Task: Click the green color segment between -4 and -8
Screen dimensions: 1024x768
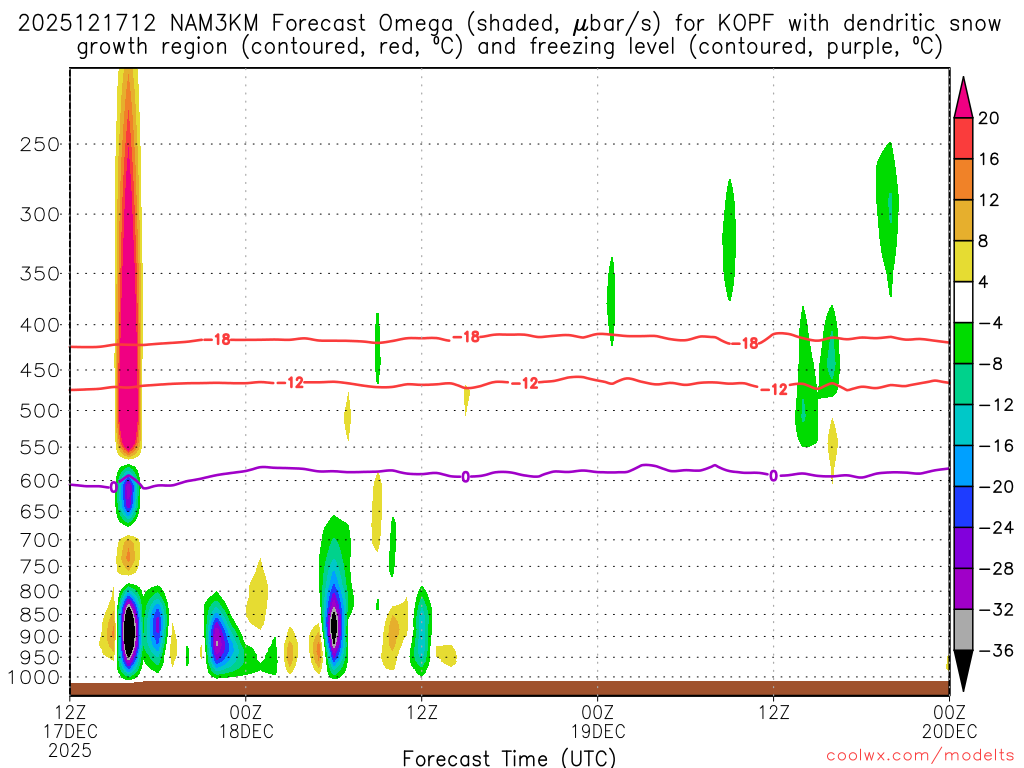Action: point(963,344)
